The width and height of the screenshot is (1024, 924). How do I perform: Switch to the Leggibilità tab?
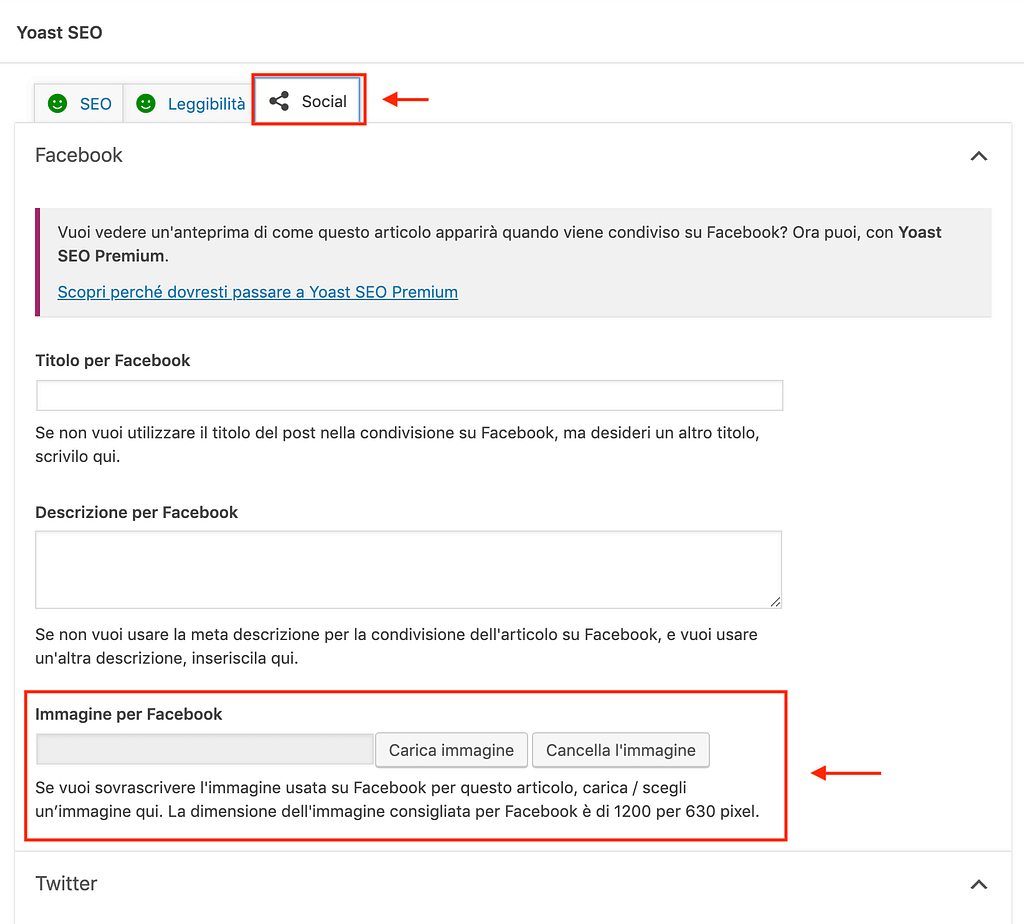click(189, 103)
